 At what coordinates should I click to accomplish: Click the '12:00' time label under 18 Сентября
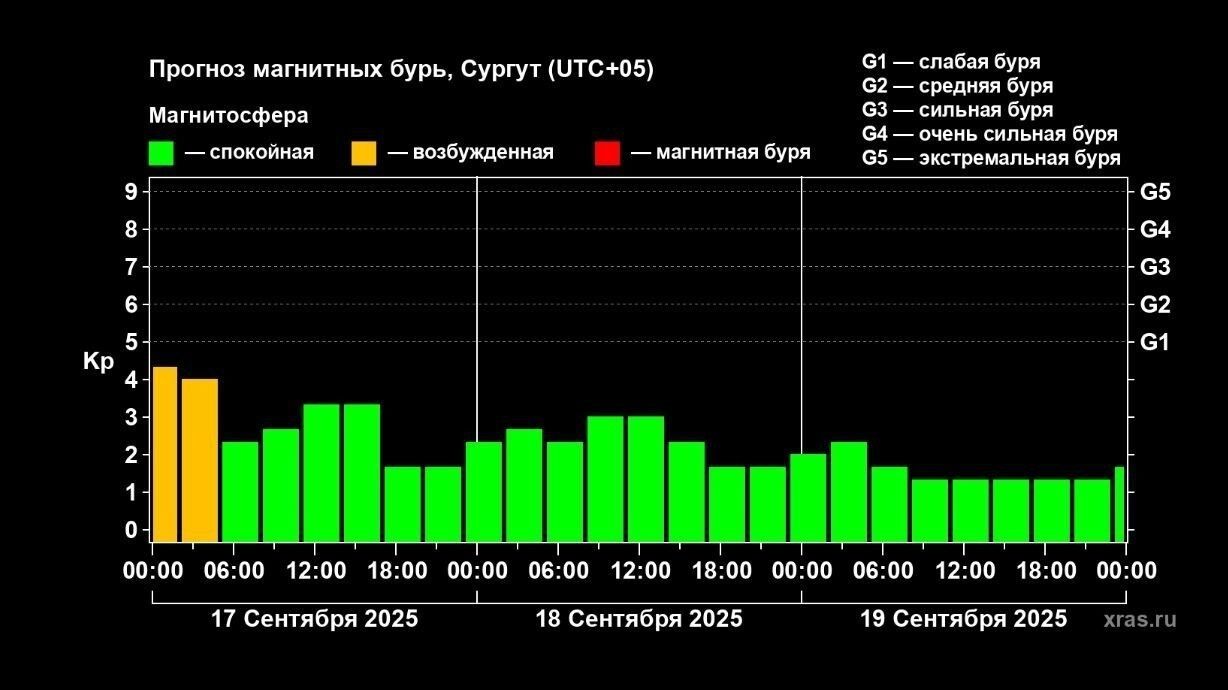point(640,571)
